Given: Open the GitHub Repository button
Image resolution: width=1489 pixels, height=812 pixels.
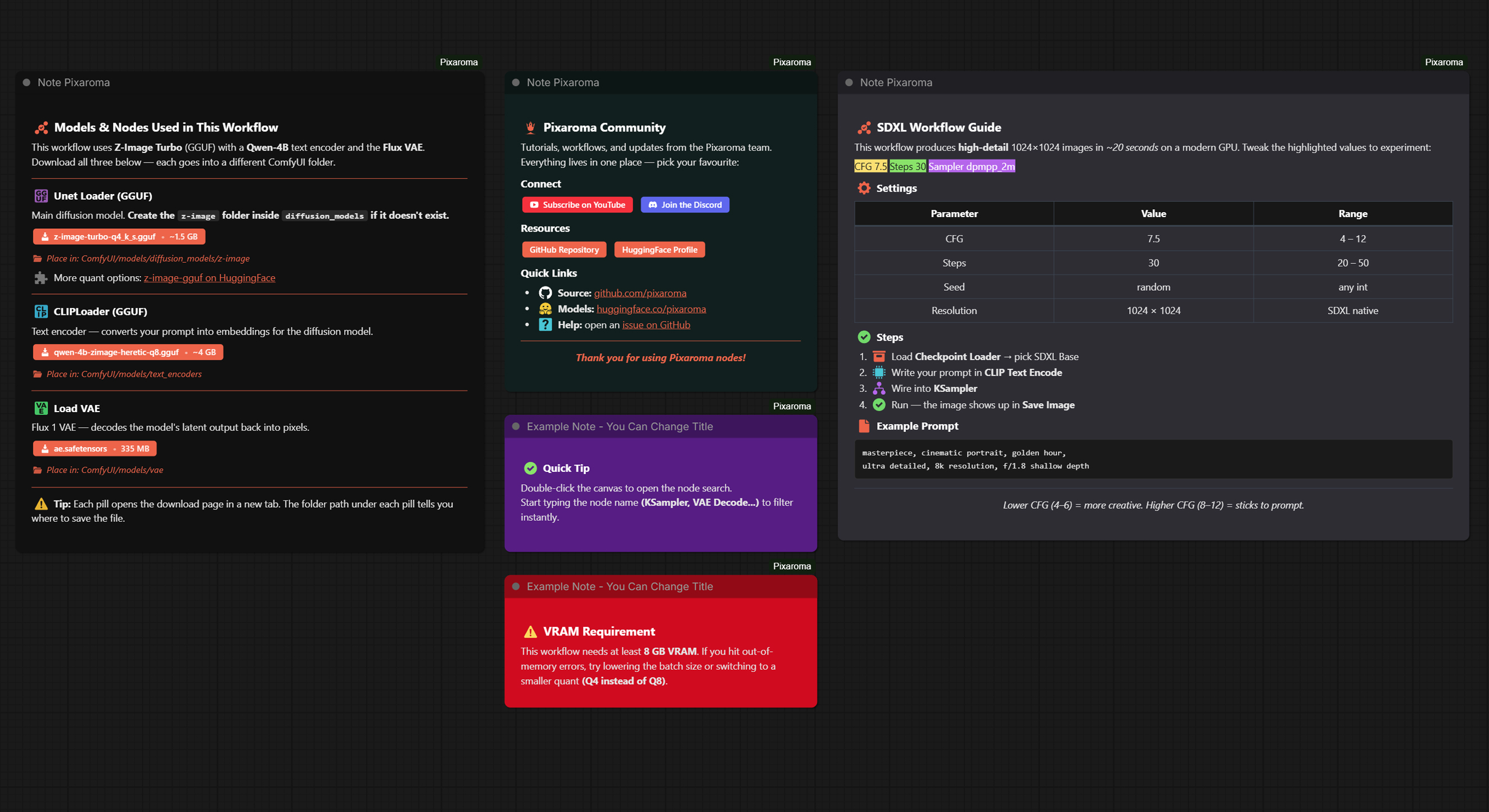Looking at the screenshot, I should (x=564, y=250).
